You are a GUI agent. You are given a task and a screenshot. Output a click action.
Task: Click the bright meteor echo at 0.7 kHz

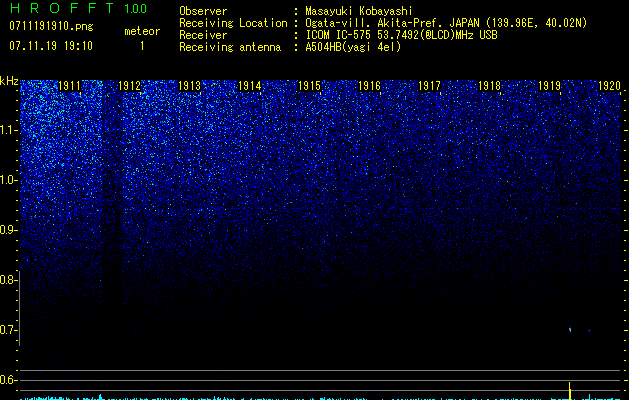570,330
